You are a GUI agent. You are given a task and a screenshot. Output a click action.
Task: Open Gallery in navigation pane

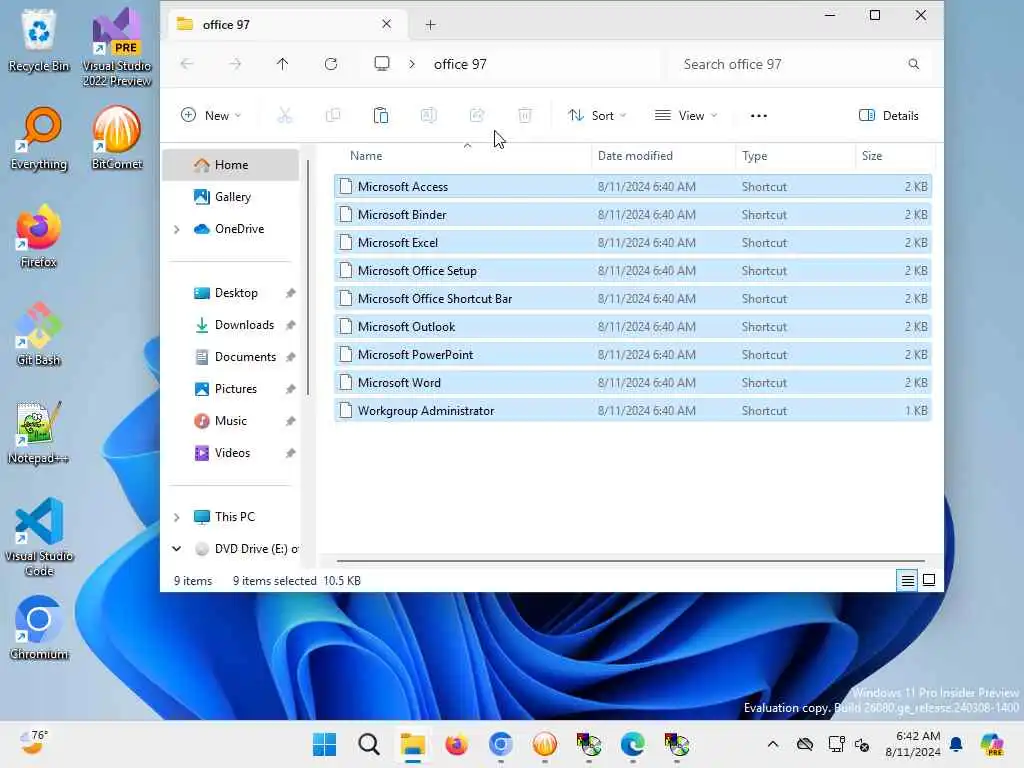(231, 197)
